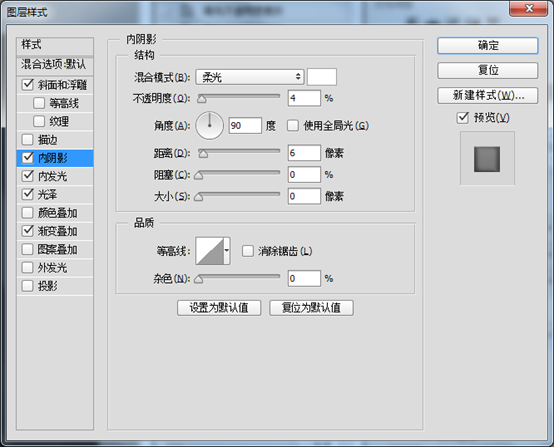Screen dimensions: 554x447
Task: Uncheck the 内阴影 style checkbox
Action: click(28, 158)
